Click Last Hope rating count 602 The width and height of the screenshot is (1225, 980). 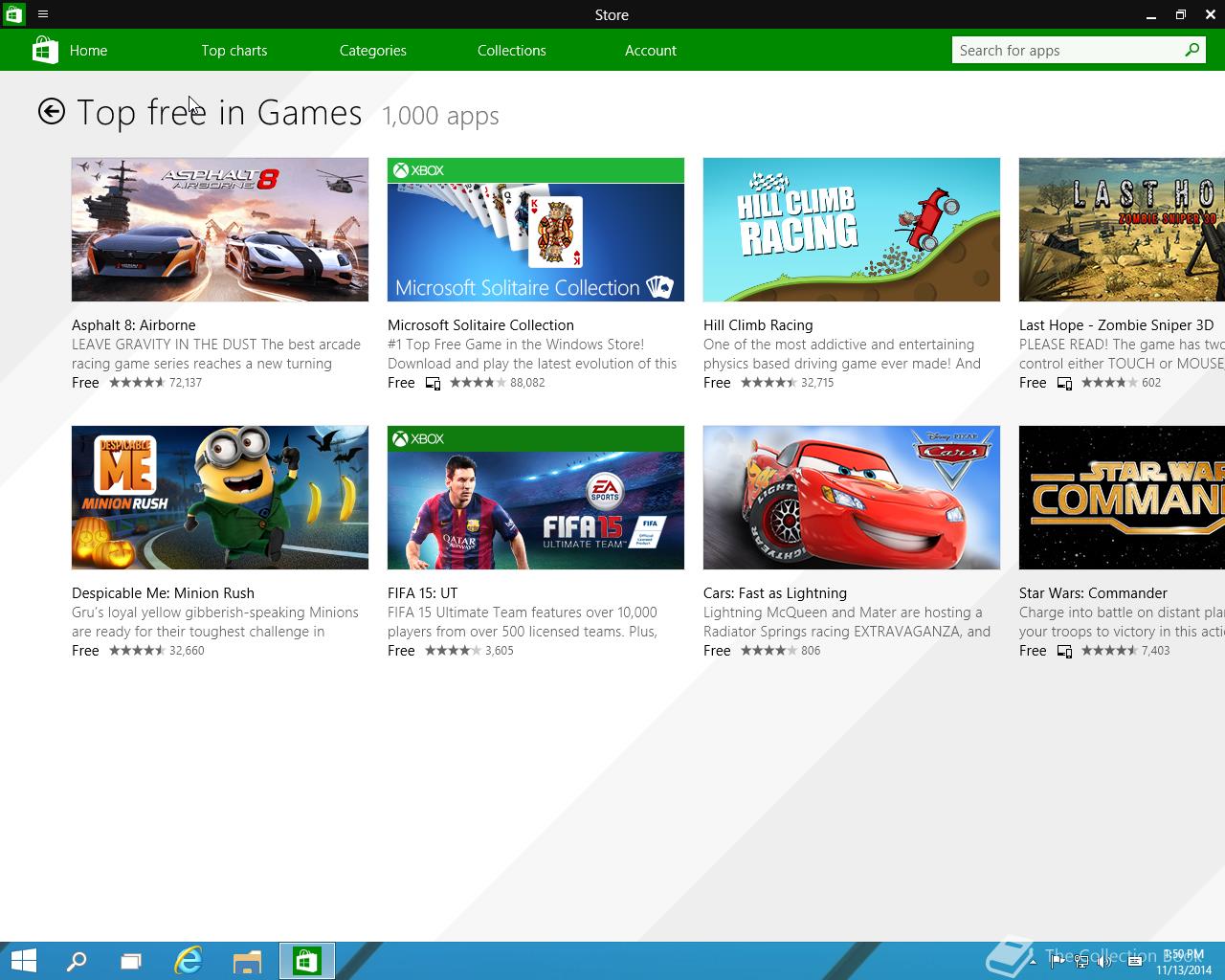coord(1151,383)
